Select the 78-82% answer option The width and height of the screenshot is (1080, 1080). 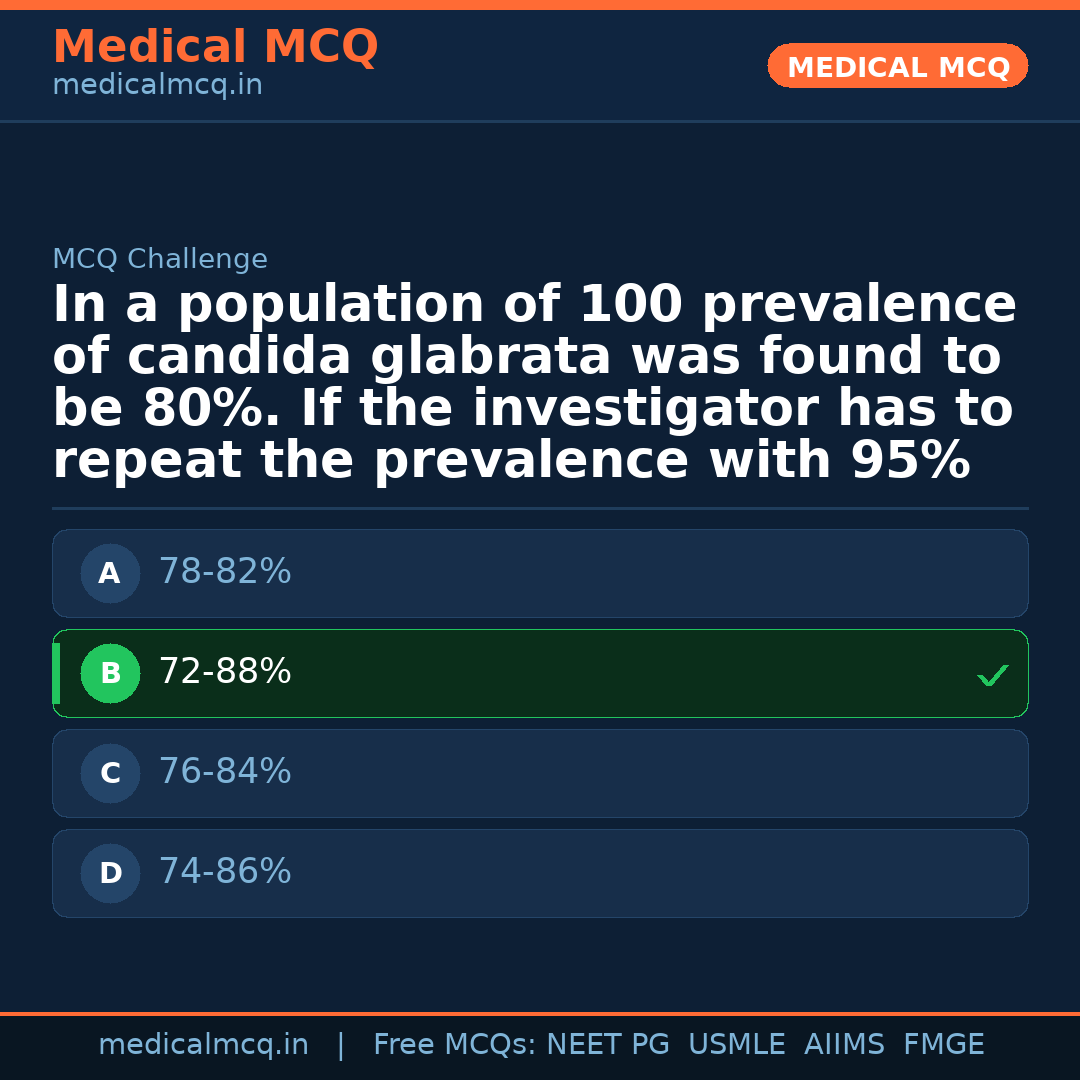point(540,574)
